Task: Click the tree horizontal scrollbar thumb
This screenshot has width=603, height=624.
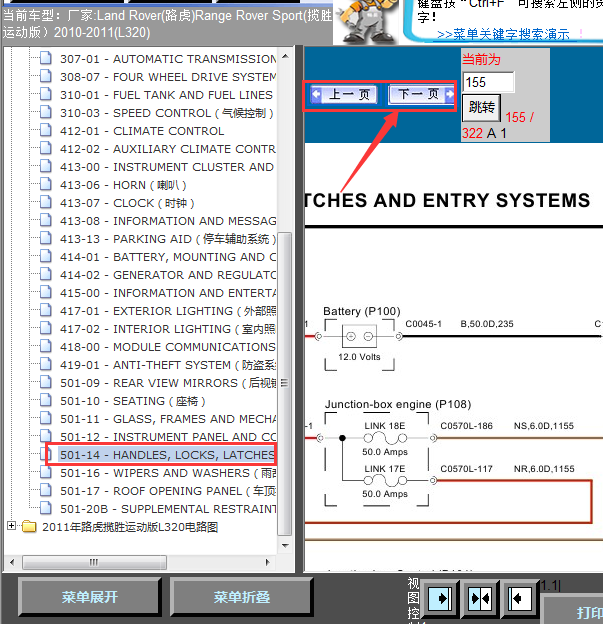Action: click(x=94, y=562)
